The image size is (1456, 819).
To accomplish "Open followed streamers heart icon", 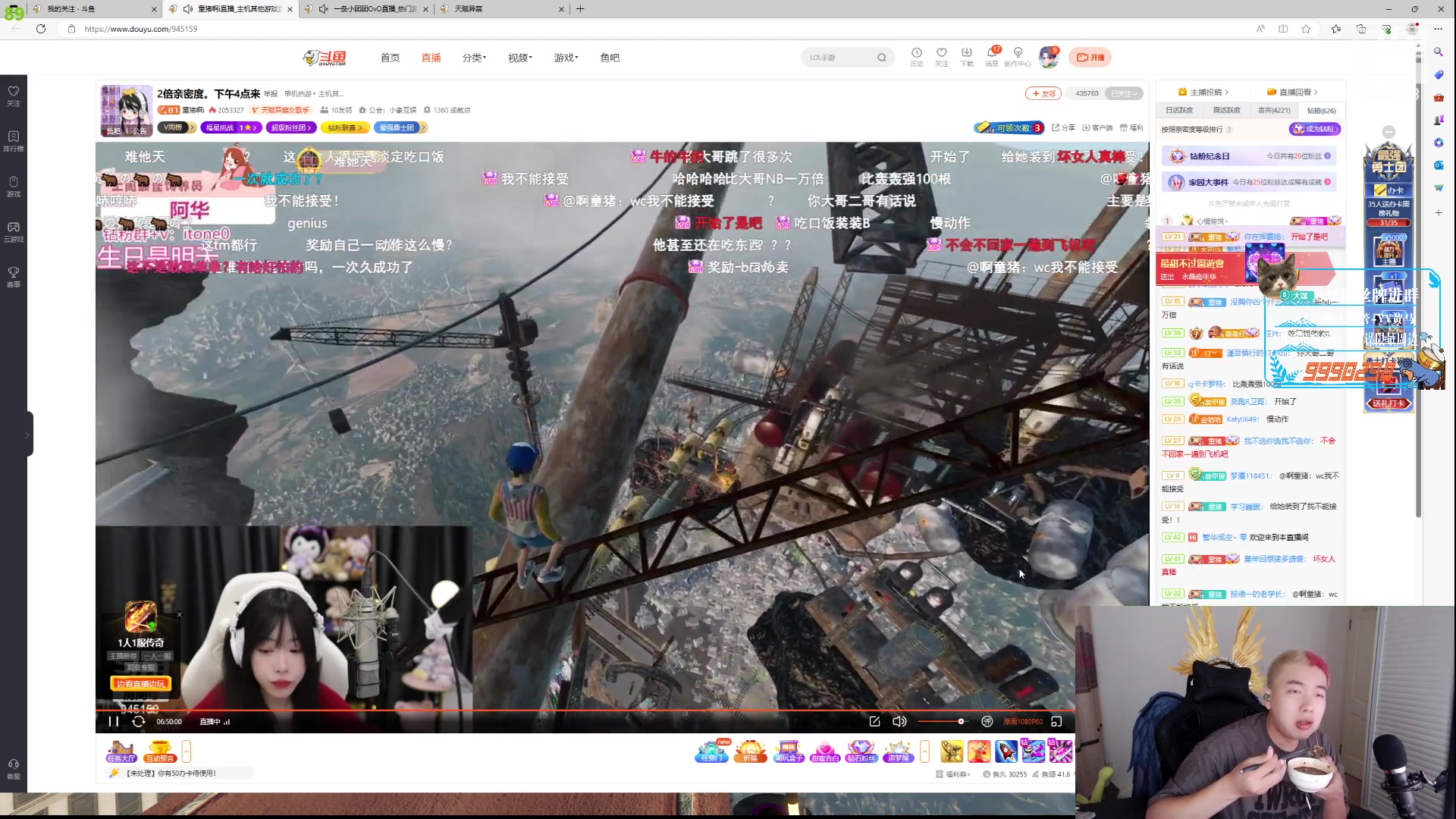I will click(x=942, y=57).
